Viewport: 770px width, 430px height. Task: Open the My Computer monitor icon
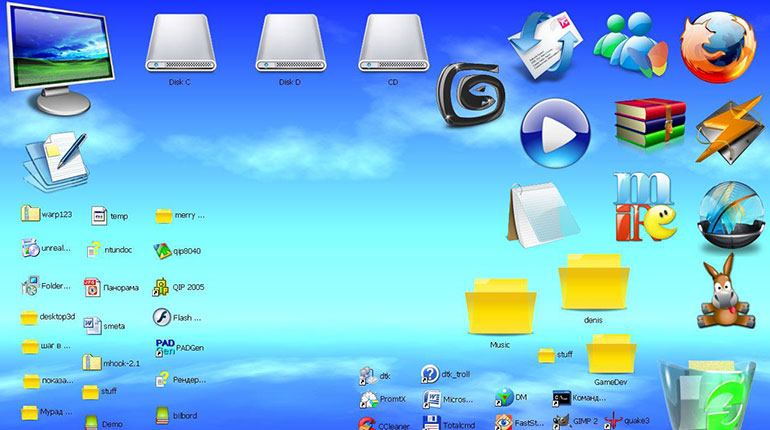pos(61,59)
